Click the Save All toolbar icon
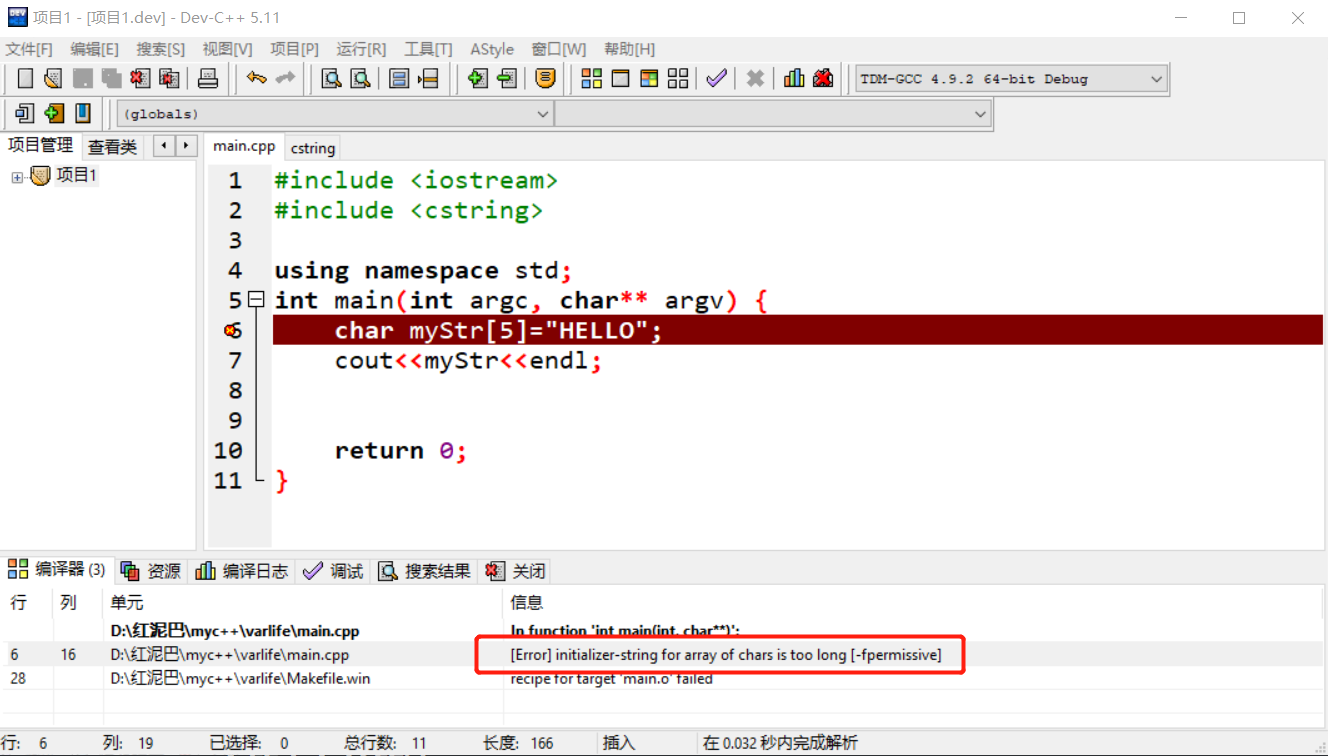Screen dimensions: 1328x756 coord(111,78)
